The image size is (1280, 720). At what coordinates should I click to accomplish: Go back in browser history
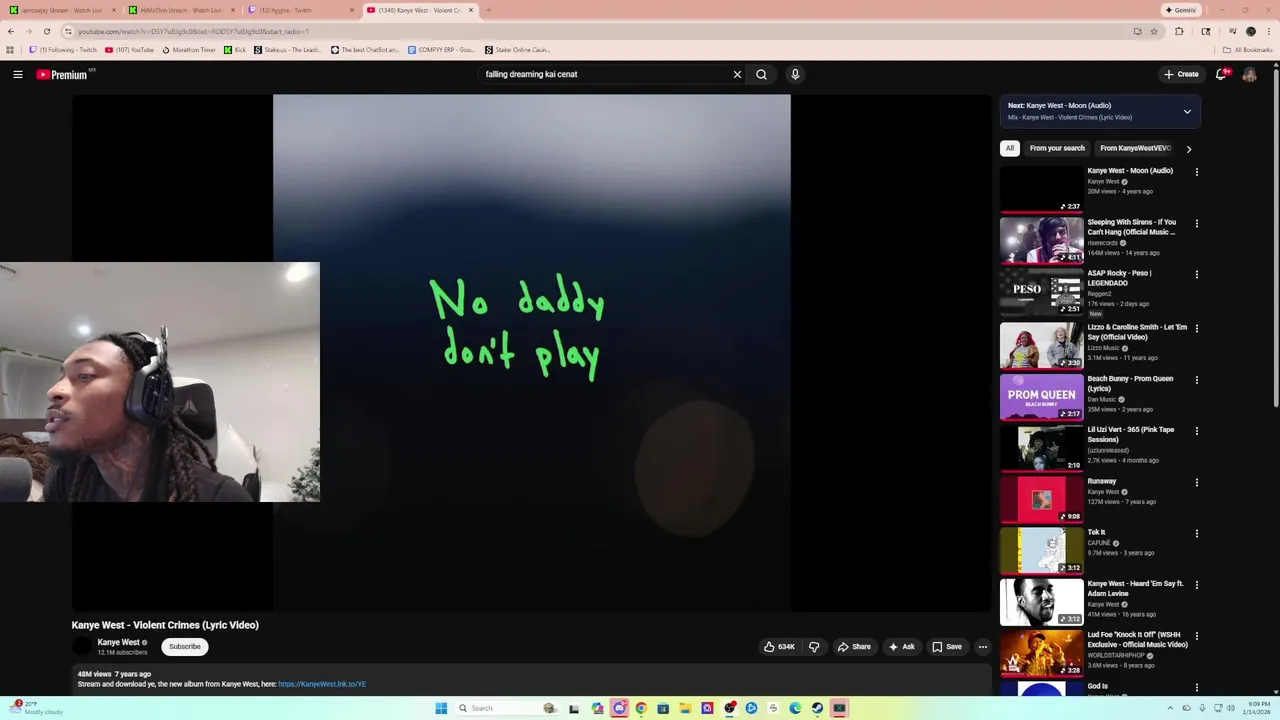click(11, 31)
